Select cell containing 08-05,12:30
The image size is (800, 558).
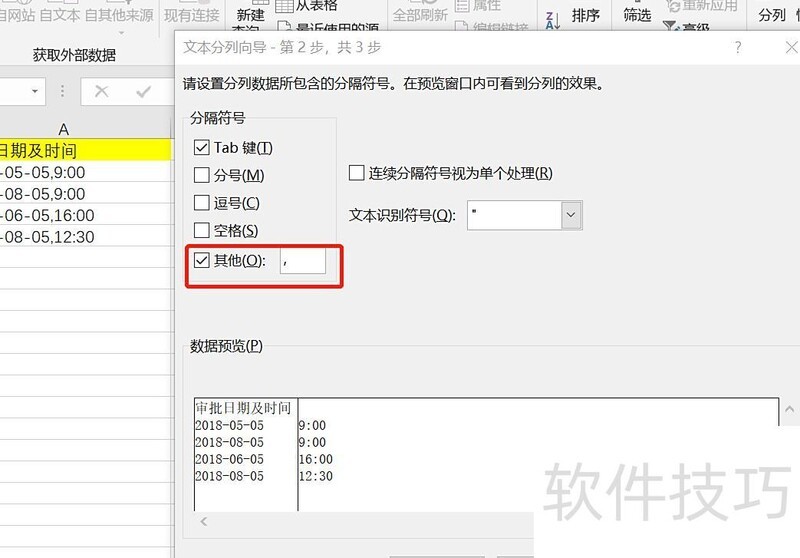tap(86, 236)
